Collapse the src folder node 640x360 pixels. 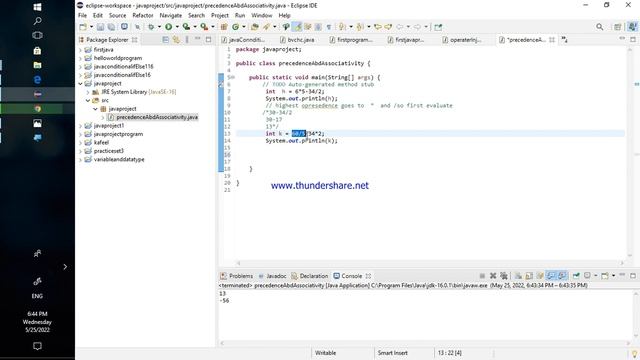[88, 100]
